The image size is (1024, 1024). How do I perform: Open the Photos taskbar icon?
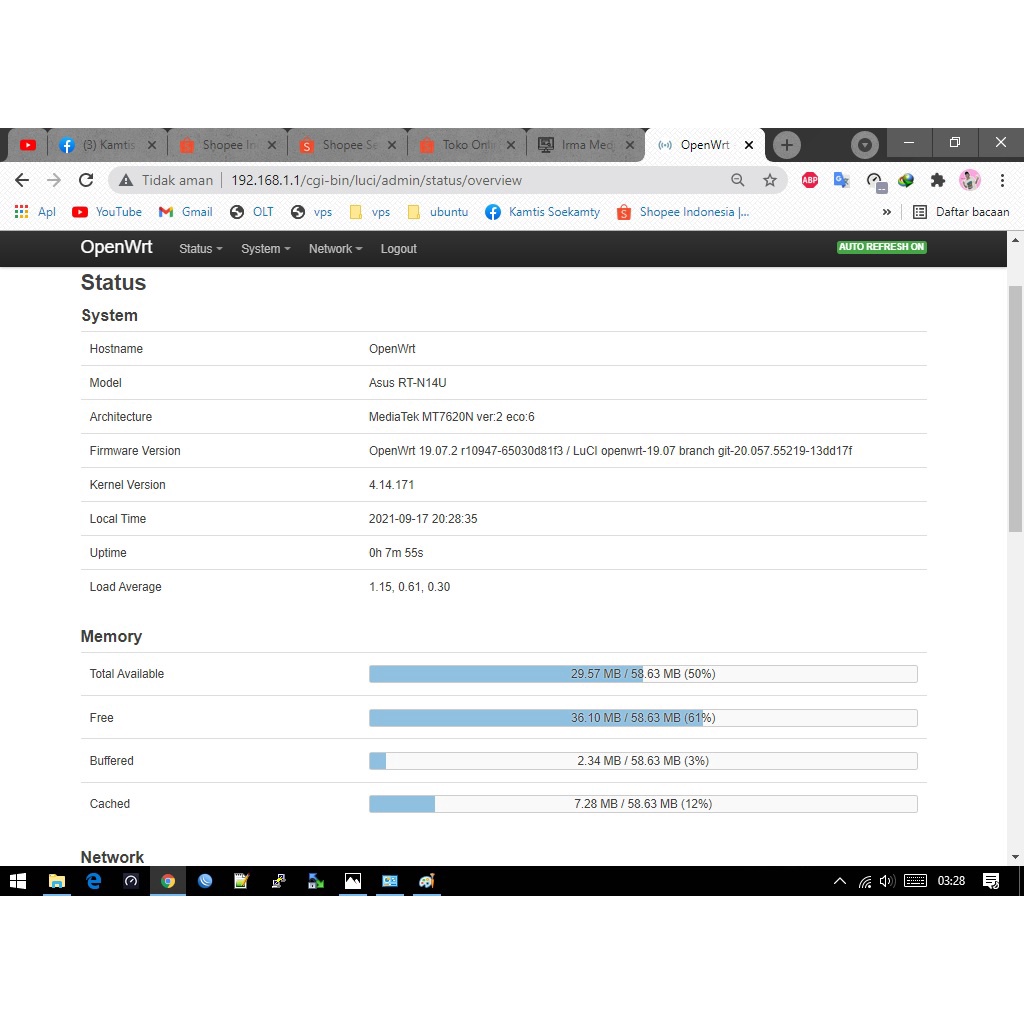tap(353, 881)
